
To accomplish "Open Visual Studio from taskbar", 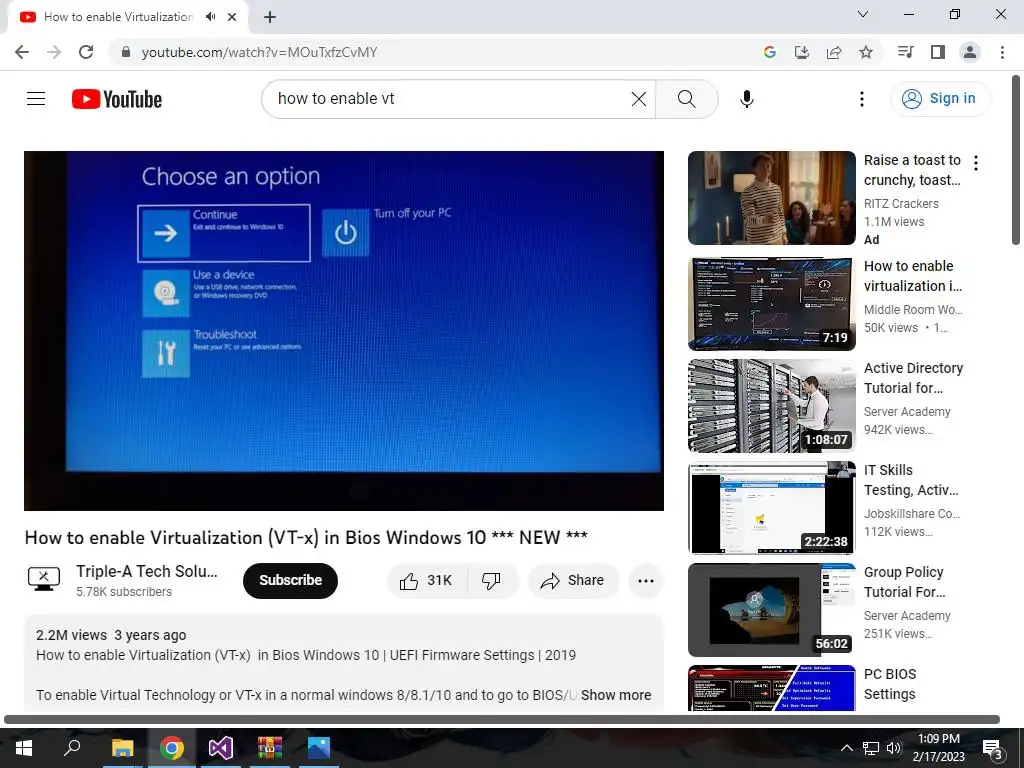I will pyautogui.click(x=221, y=748).
